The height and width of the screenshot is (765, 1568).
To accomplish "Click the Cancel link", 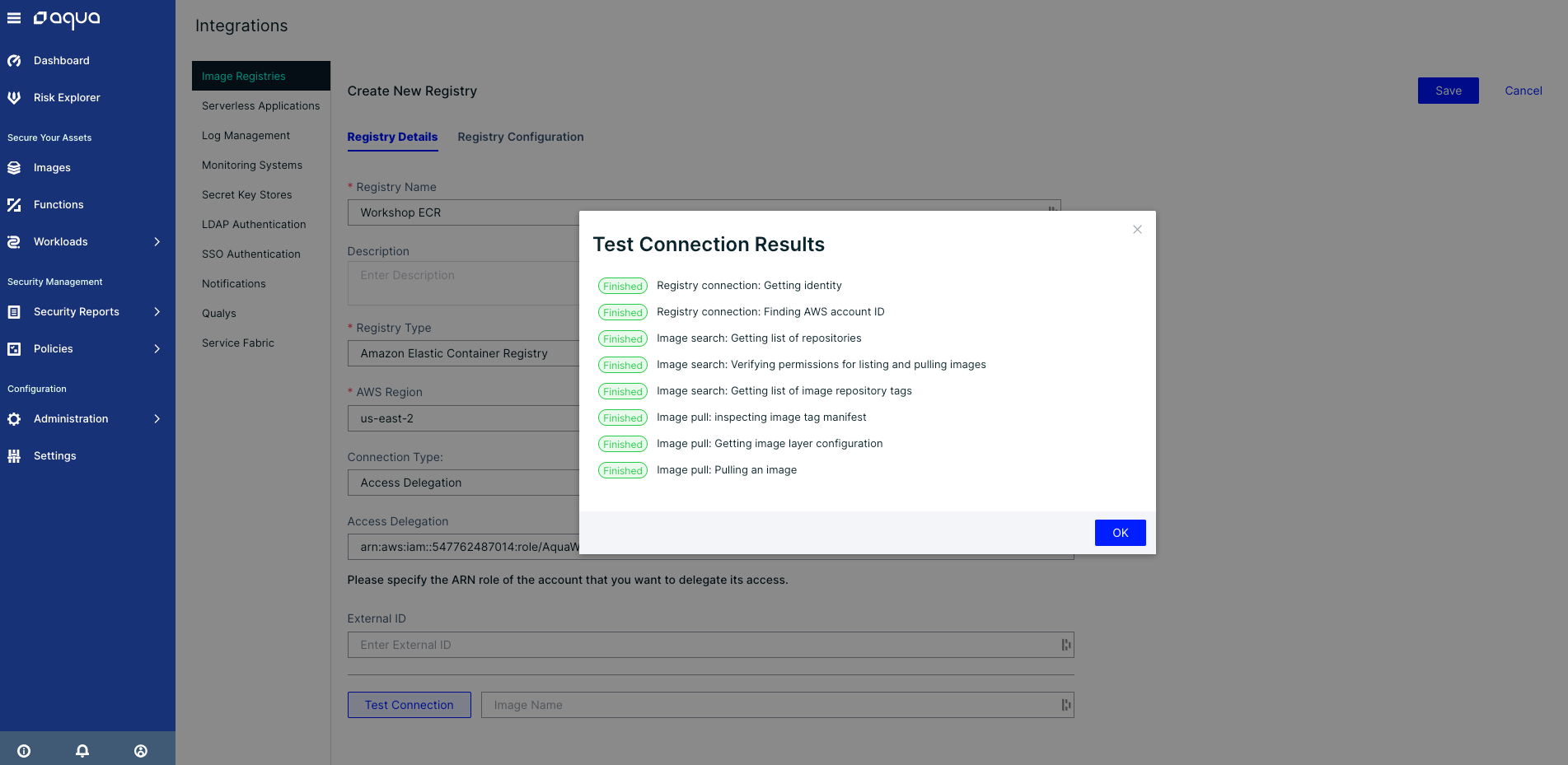I will click(1523, 91).
